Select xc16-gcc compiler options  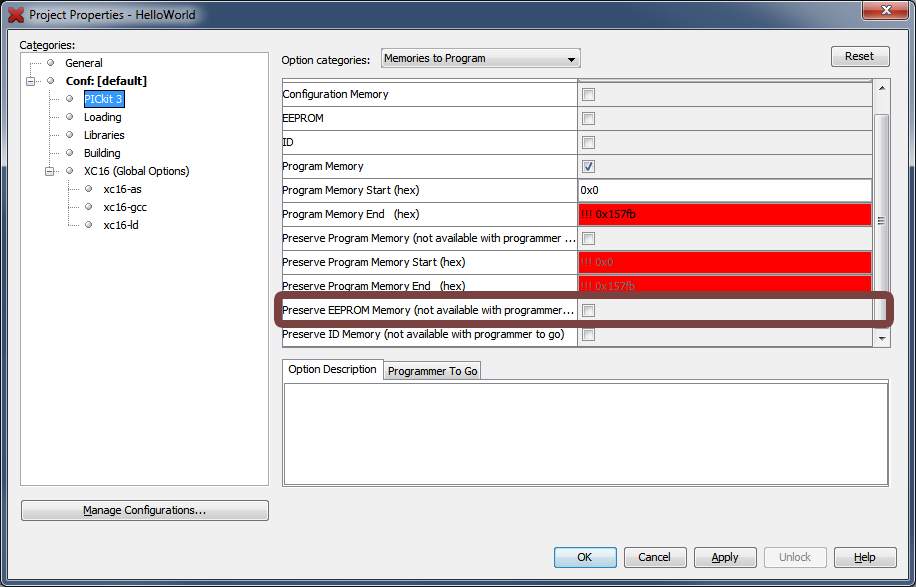pyautogui.click(x=125, y=207)
